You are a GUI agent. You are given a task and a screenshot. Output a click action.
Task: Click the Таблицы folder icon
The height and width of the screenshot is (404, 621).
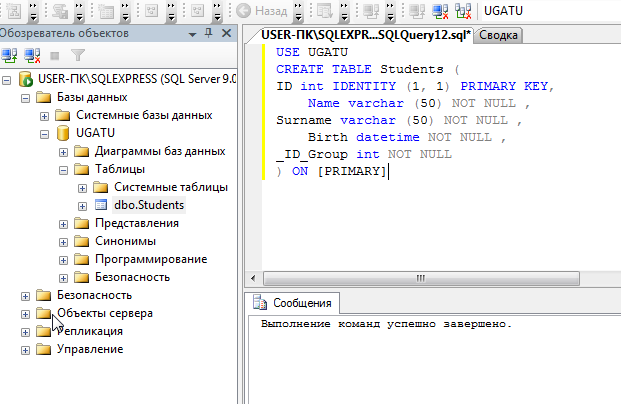coord(82,169)
